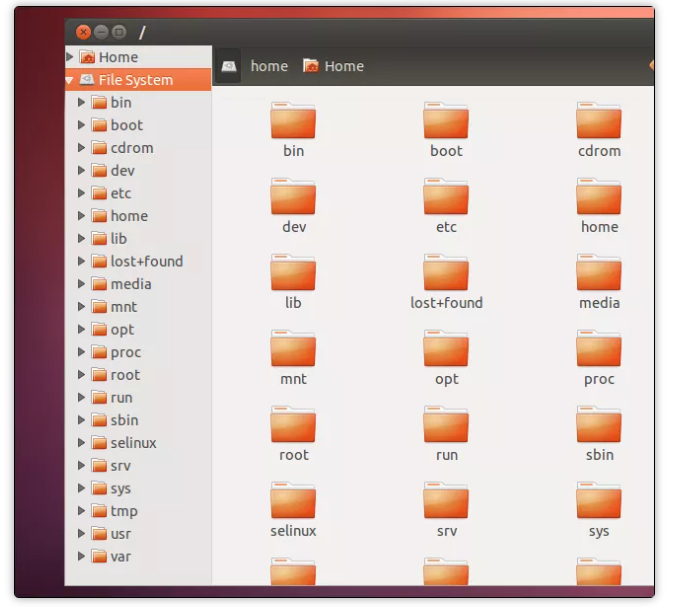
Task: Select 'home' in the sidebar tree
Action: (x=129, y=216)
